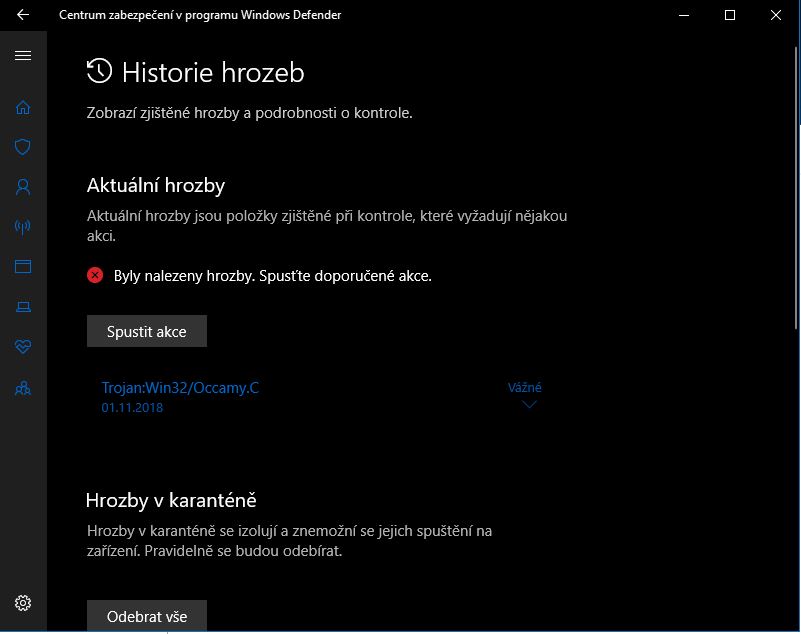The height and width of the screenshot is (634, 801).
Task: Maximize the Windows Defender window
Action: tap(730, 15)
